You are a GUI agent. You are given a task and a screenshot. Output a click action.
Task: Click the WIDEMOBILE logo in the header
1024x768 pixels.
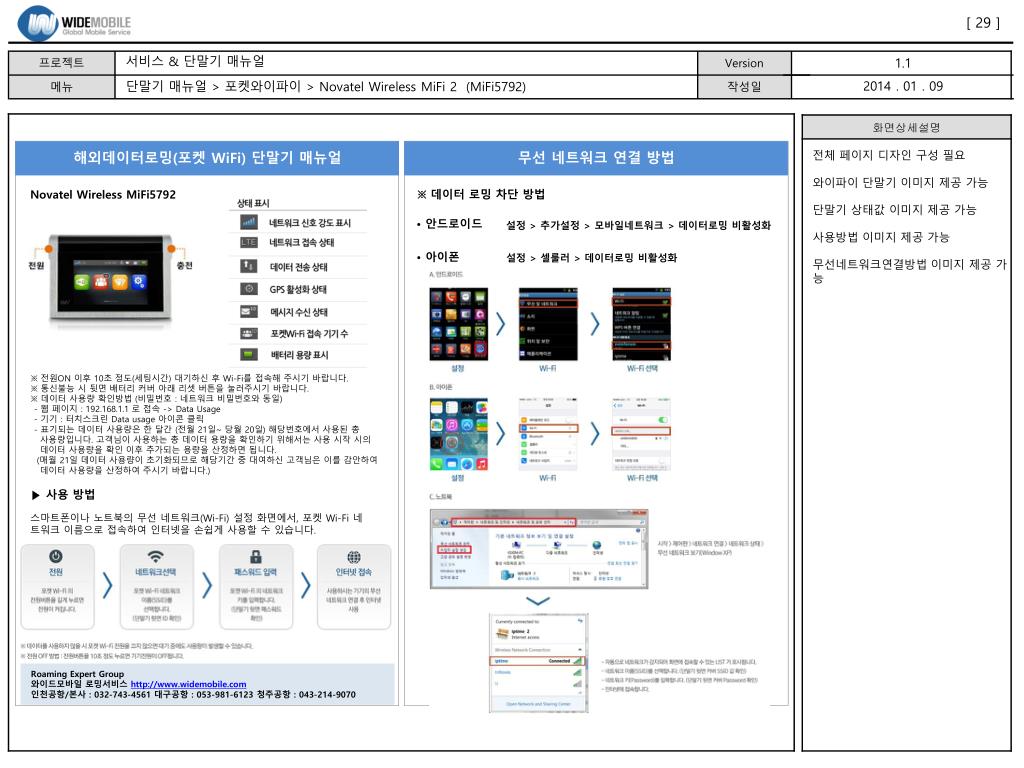click(74, 23)
